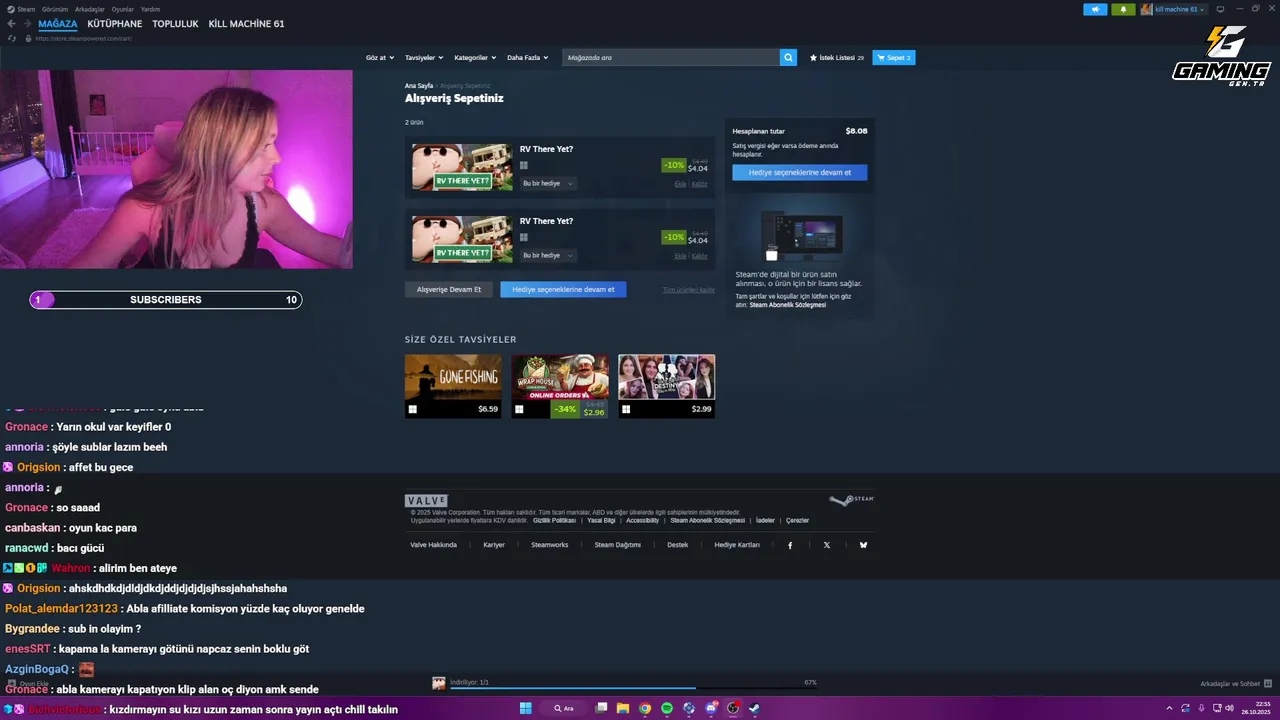
Task: Open the Hediye Kartları footer link
Action: click(737, 545)
